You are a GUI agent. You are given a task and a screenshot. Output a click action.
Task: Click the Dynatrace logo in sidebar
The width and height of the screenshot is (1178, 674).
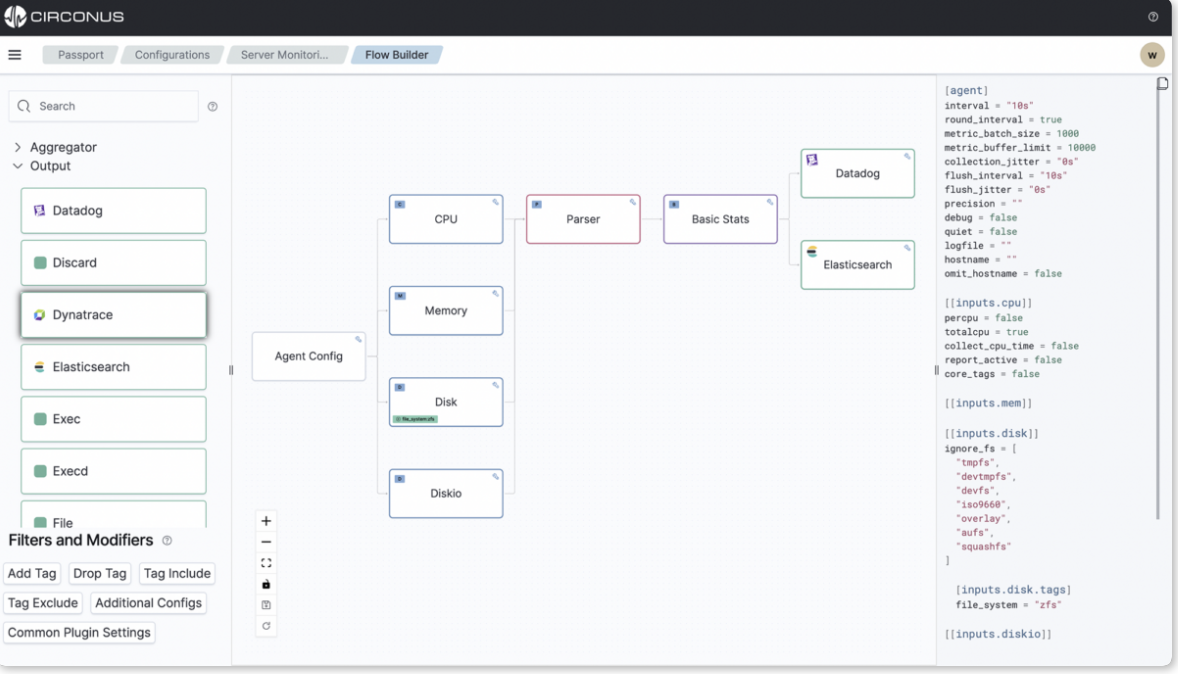(x=40, y=315)
